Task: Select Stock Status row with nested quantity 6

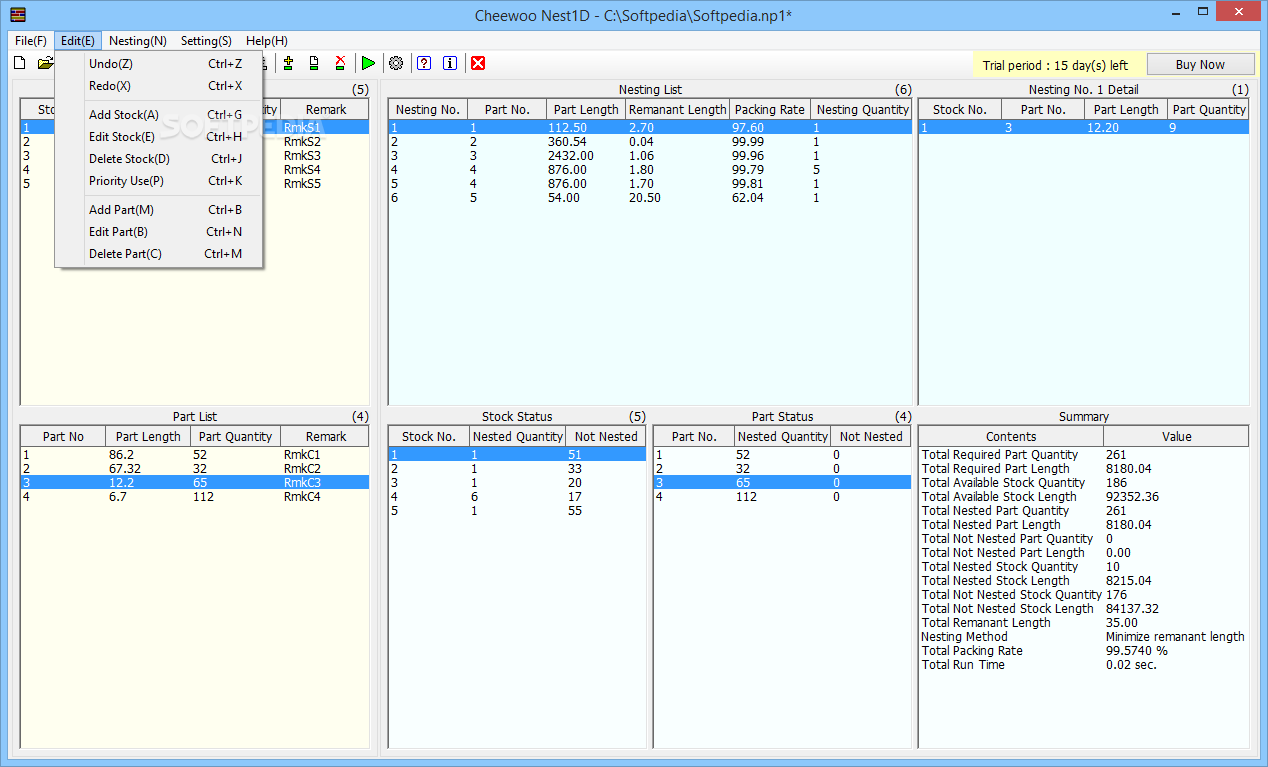Action: [x=517, y=497]
